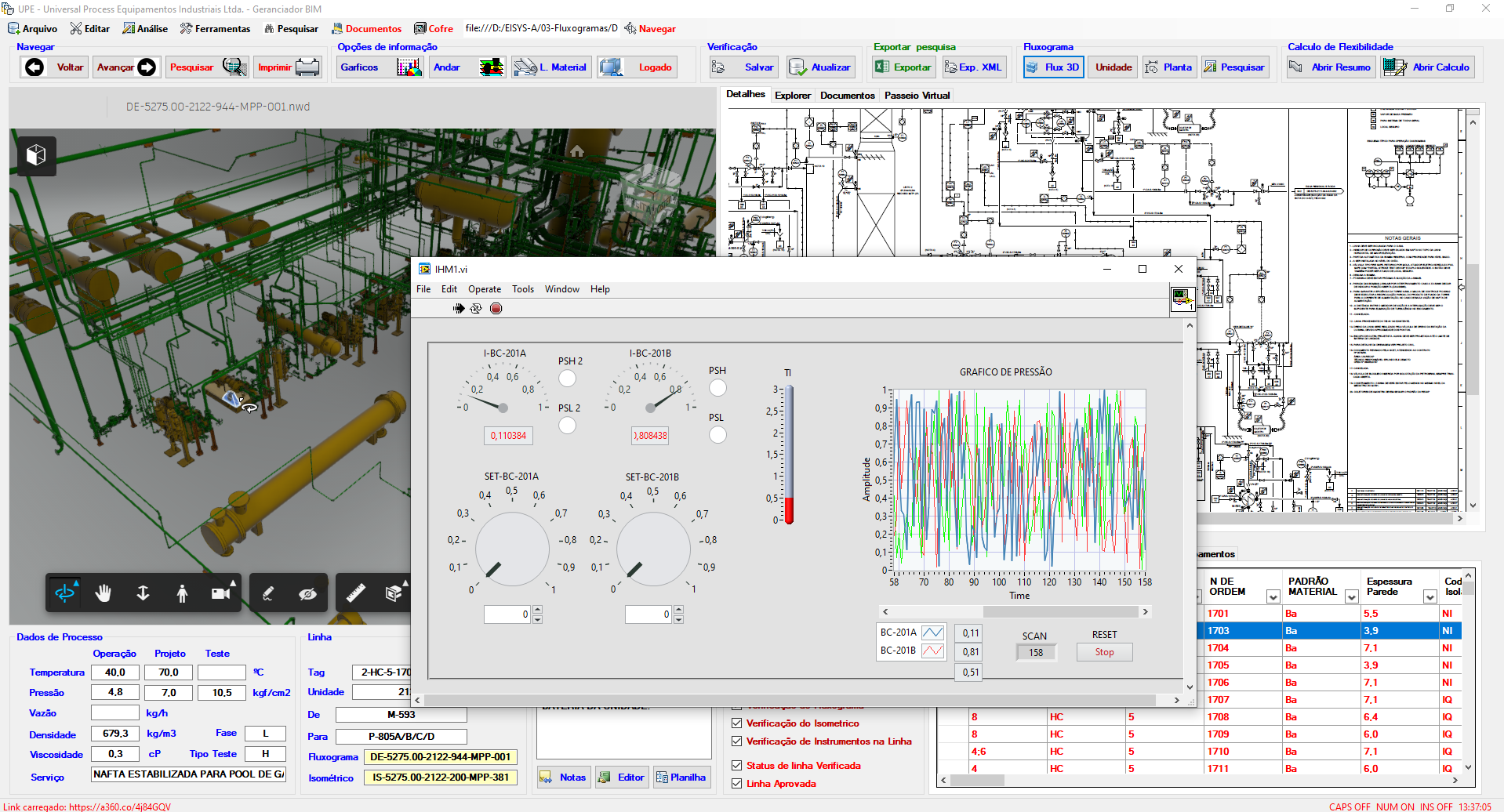Click Abrir Resumo button

(1331, 67)
